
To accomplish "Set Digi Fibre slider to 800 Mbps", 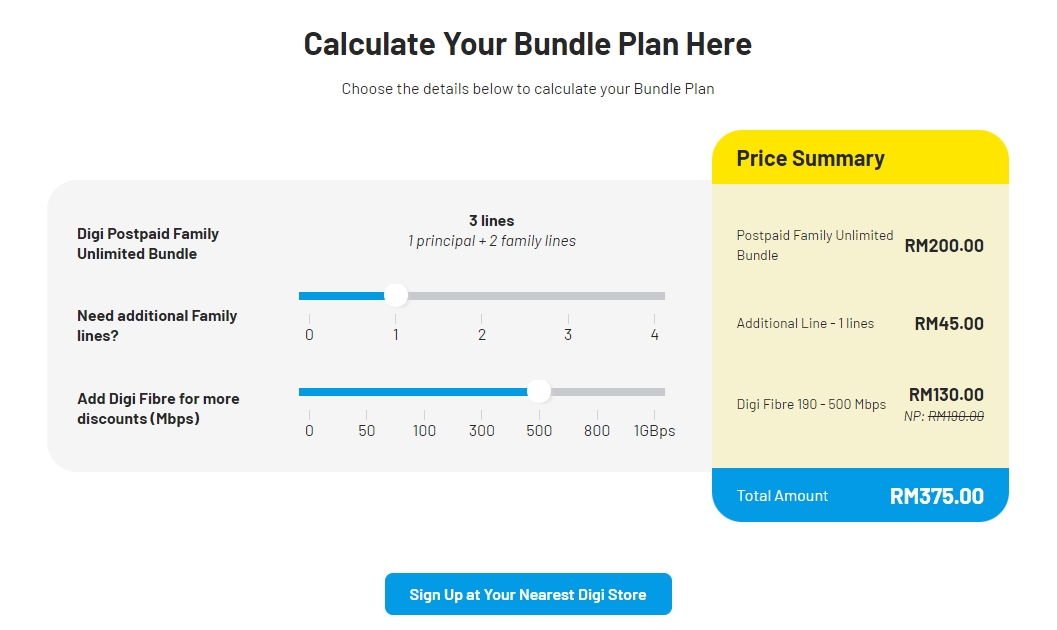I will point(597,392).
